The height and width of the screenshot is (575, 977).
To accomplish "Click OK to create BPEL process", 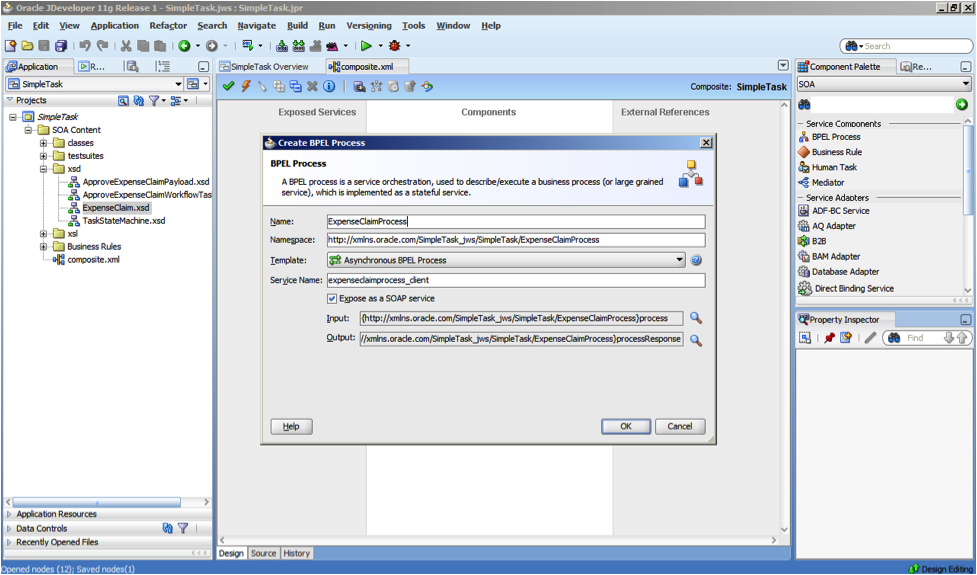I will [x=626, y=426].
